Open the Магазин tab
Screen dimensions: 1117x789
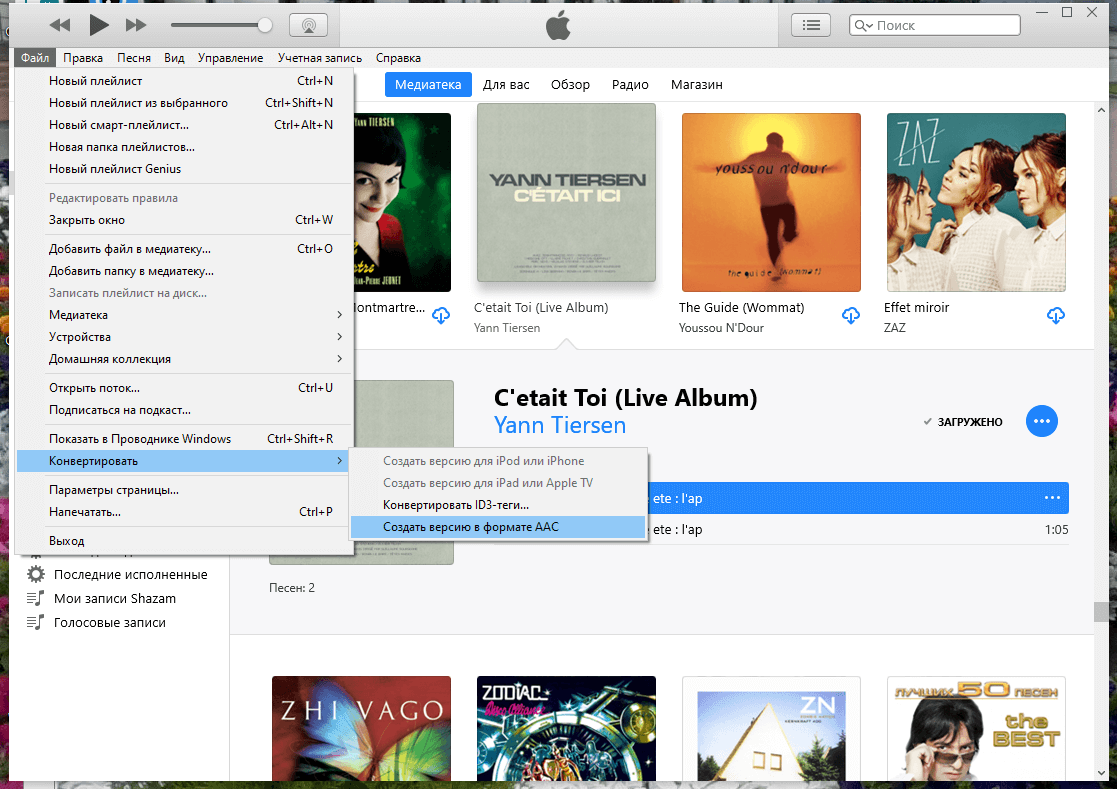696,85
